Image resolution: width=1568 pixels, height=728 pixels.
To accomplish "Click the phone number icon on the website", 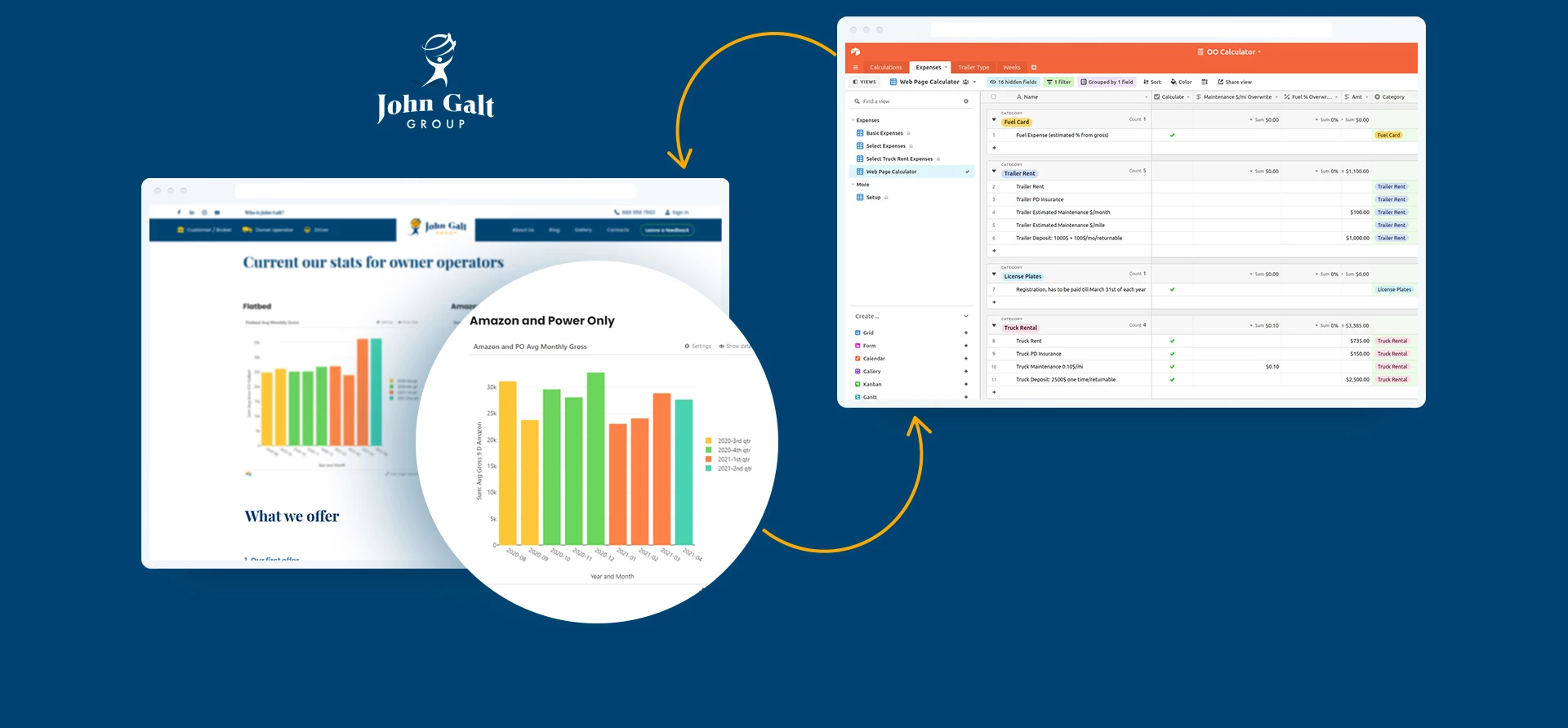I will [x=617, y=212].
